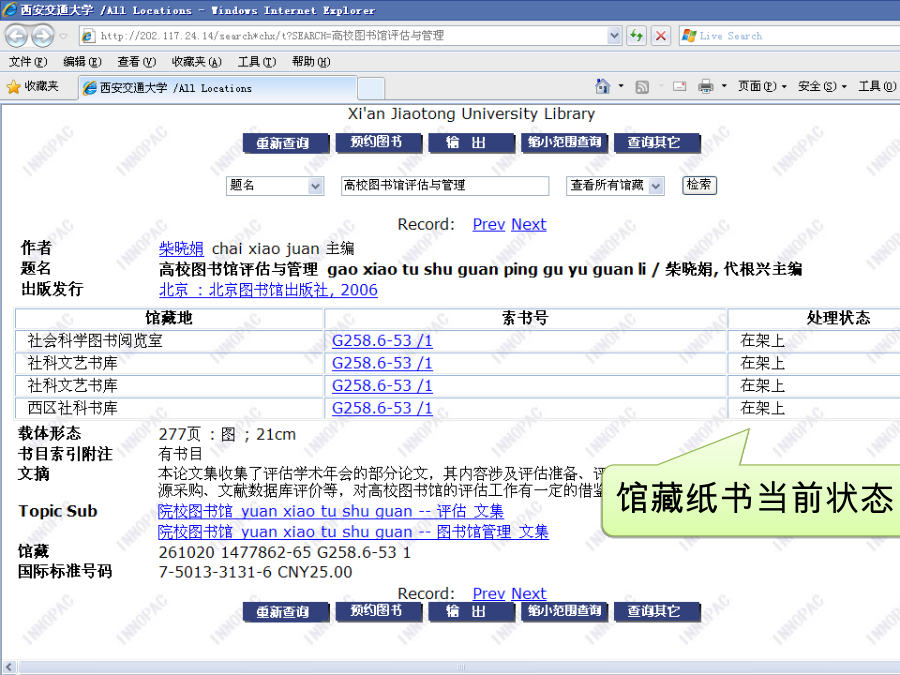Click the bottom 输出 button
900x675 pixels.
[x=471, y=612]
